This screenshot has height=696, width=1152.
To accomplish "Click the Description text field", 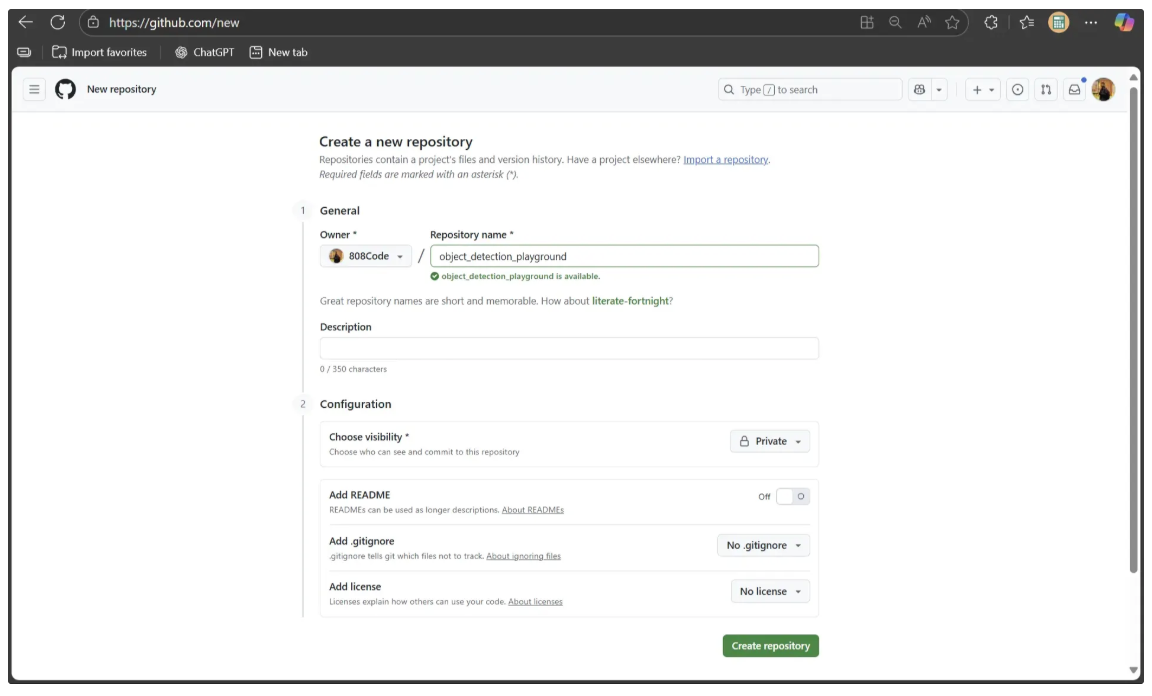I will coord(569,348).
